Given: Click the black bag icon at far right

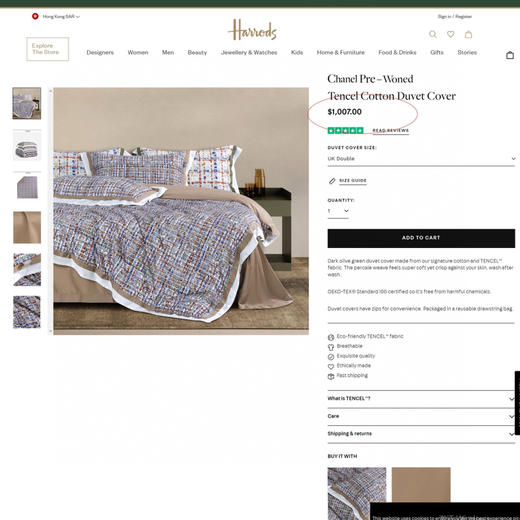Looking at the screenshot, I should [510, 55].
